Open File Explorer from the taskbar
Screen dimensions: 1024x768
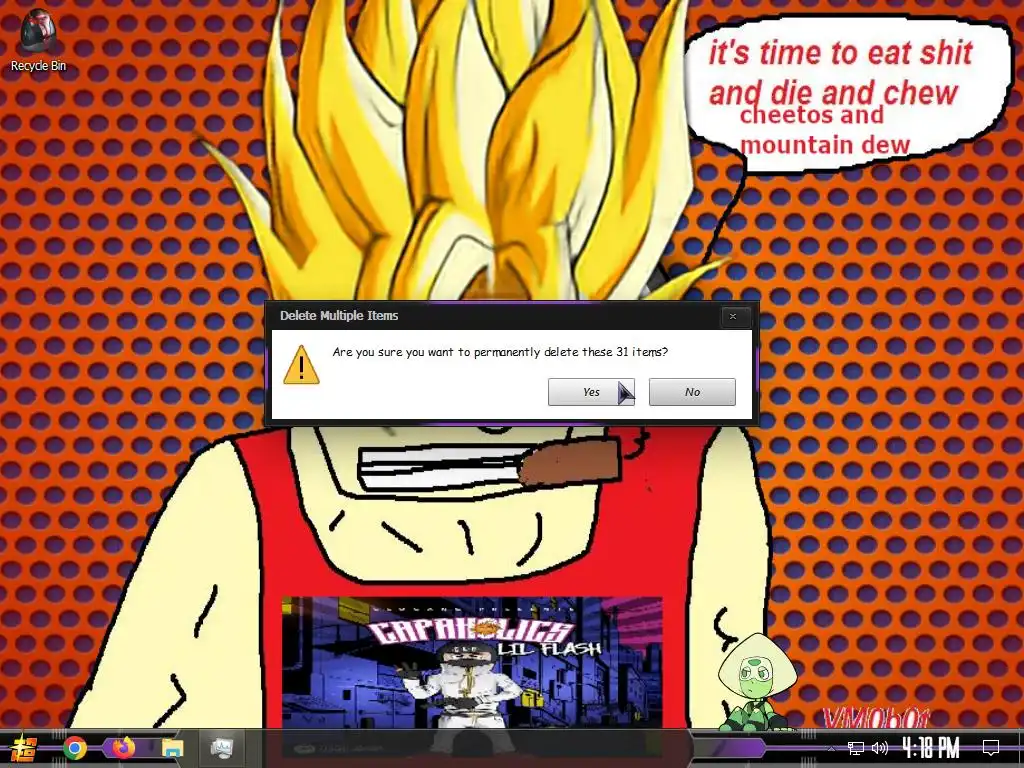(173, 748)
